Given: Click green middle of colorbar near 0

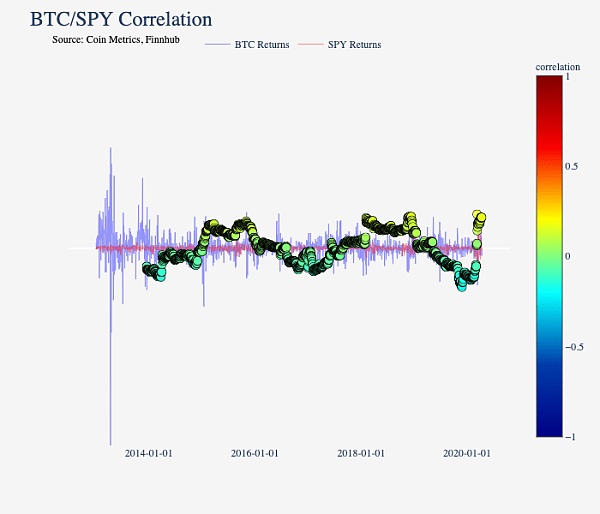Looking at the screenshot, I should [x=550, y=256].
